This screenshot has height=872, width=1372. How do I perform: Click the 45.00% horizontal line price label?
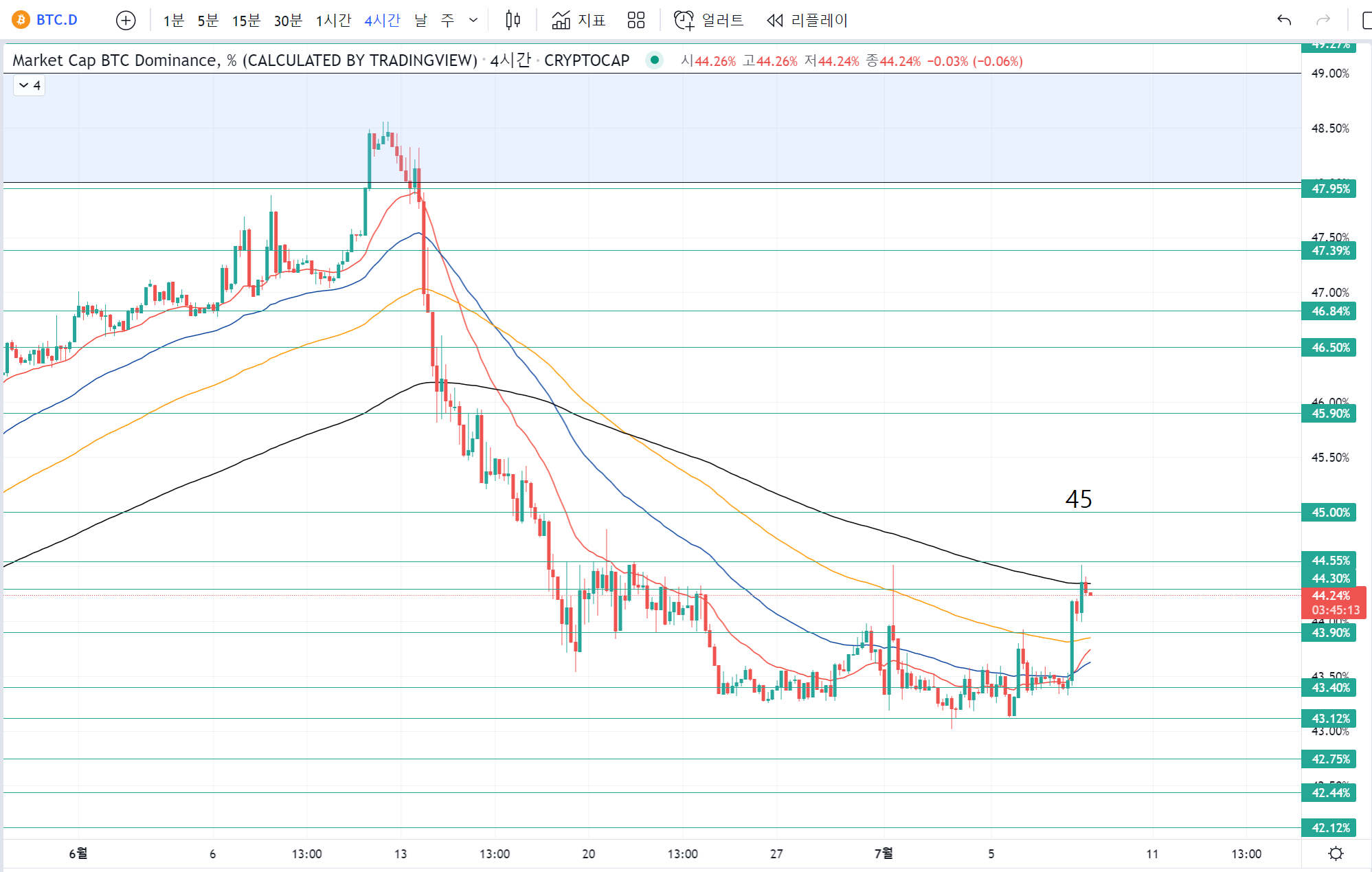click(1329, 513)
